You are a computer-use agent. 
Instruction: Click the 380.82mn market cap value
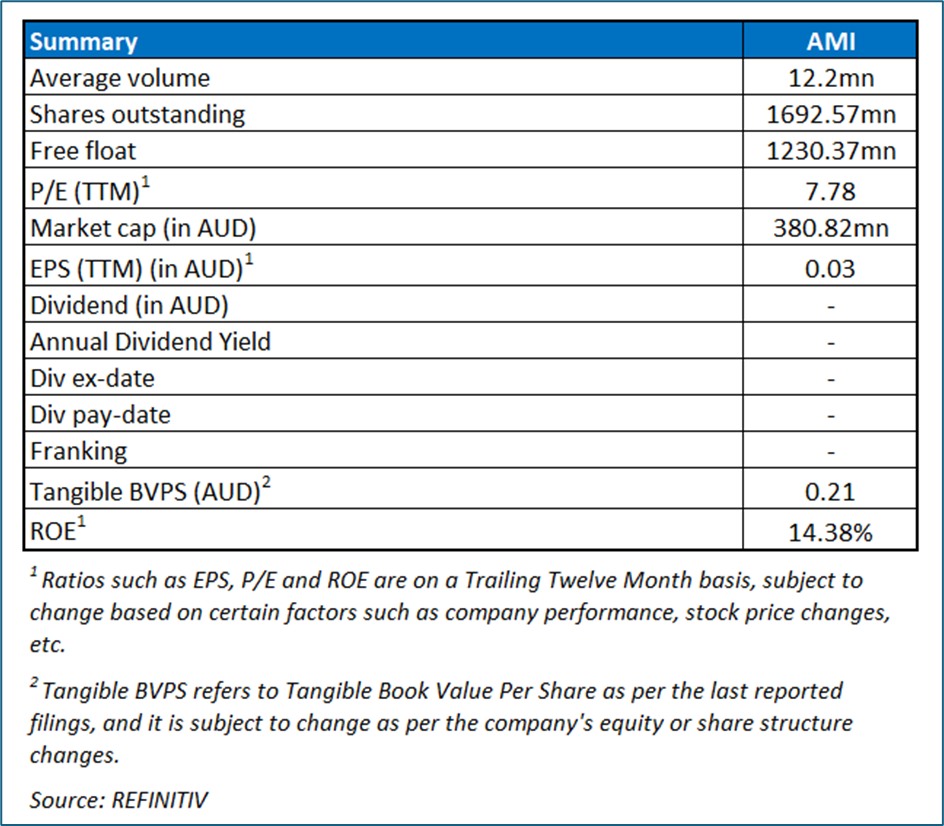(831, 229)
